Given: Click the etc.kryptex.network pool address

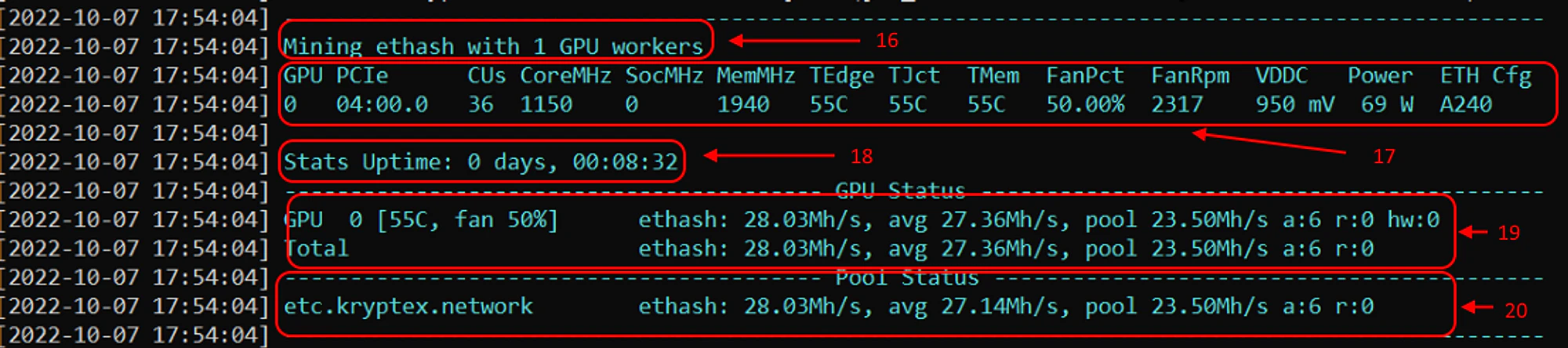Looking at the screenshot, I should (408, 306).
